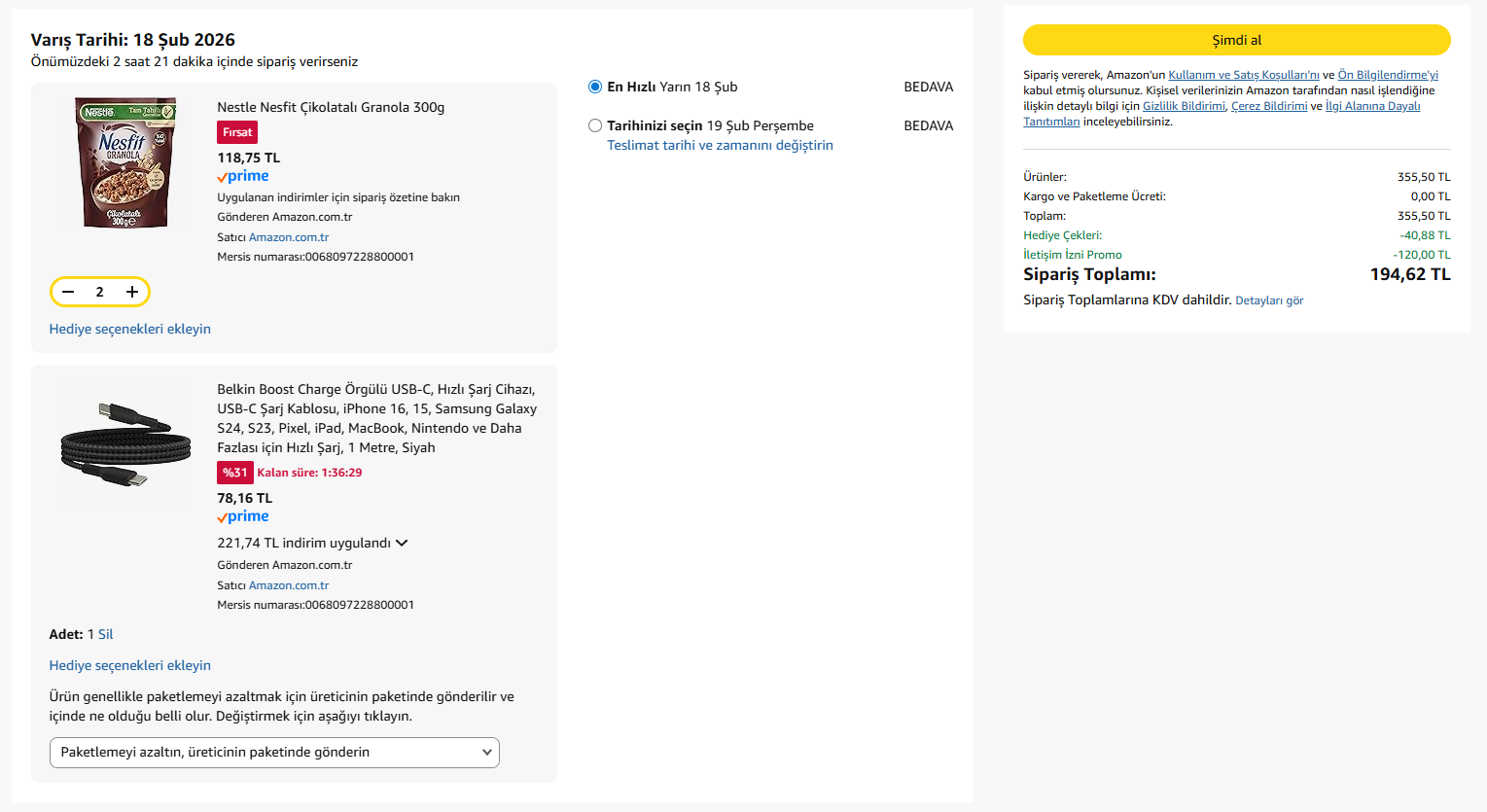Add gift options for the Belkin cable
The width and height of the screenshot is (1487, 812).
130,665
